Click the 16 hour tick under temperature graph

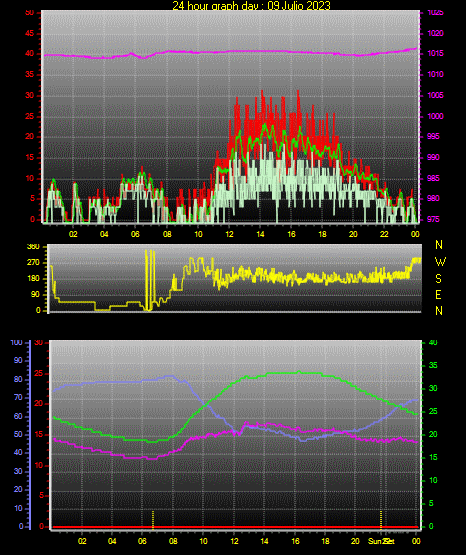coord(295,541)
